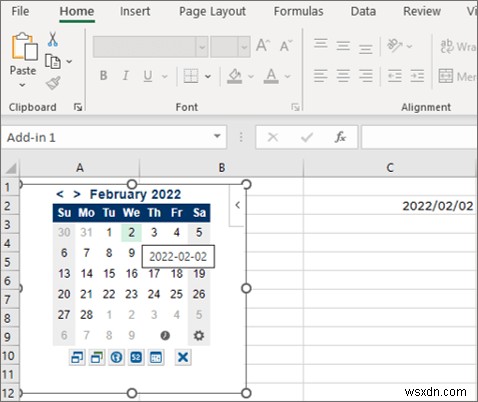Click the formula bar Enter checkmark
The image size is (478, 402).
click(x=307, y=137)
